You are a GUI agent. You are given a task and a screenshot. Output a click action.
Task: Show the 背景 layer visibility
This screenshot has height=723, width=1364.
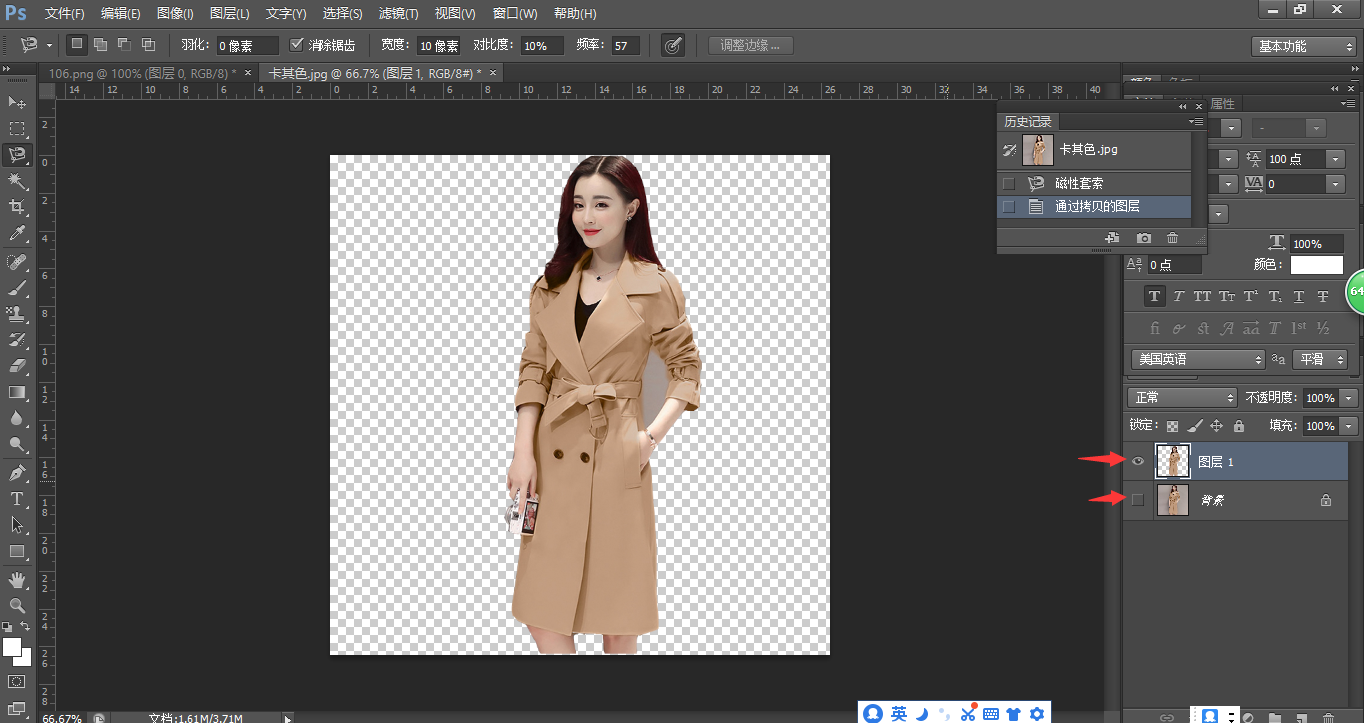pos(1138,500)
